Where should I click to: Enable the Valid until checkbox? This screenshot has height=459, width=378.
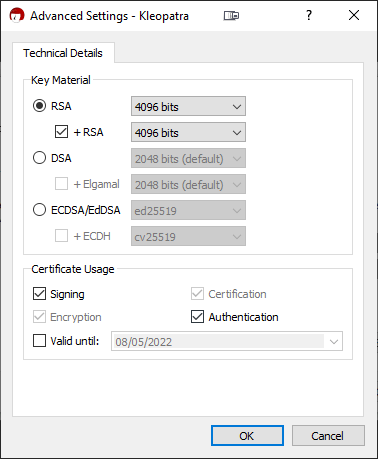(39, 341)
